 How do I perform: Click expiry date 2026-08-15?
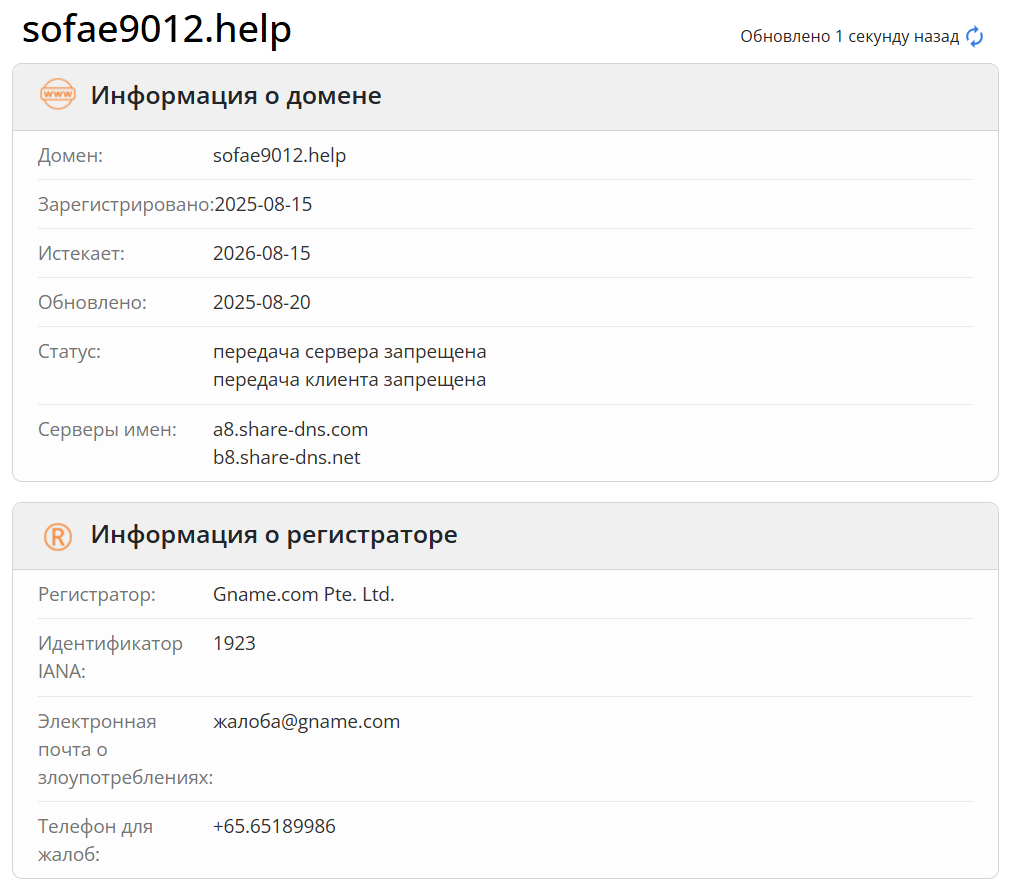262,253
